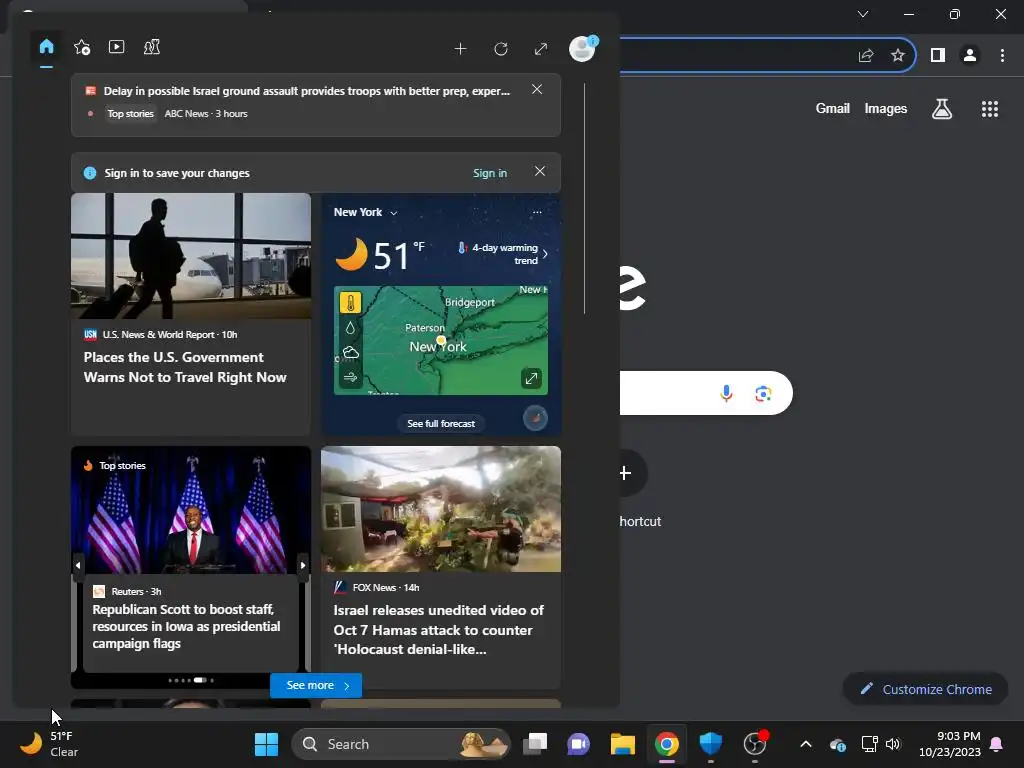Click the See more button

[x=316, y=686]
